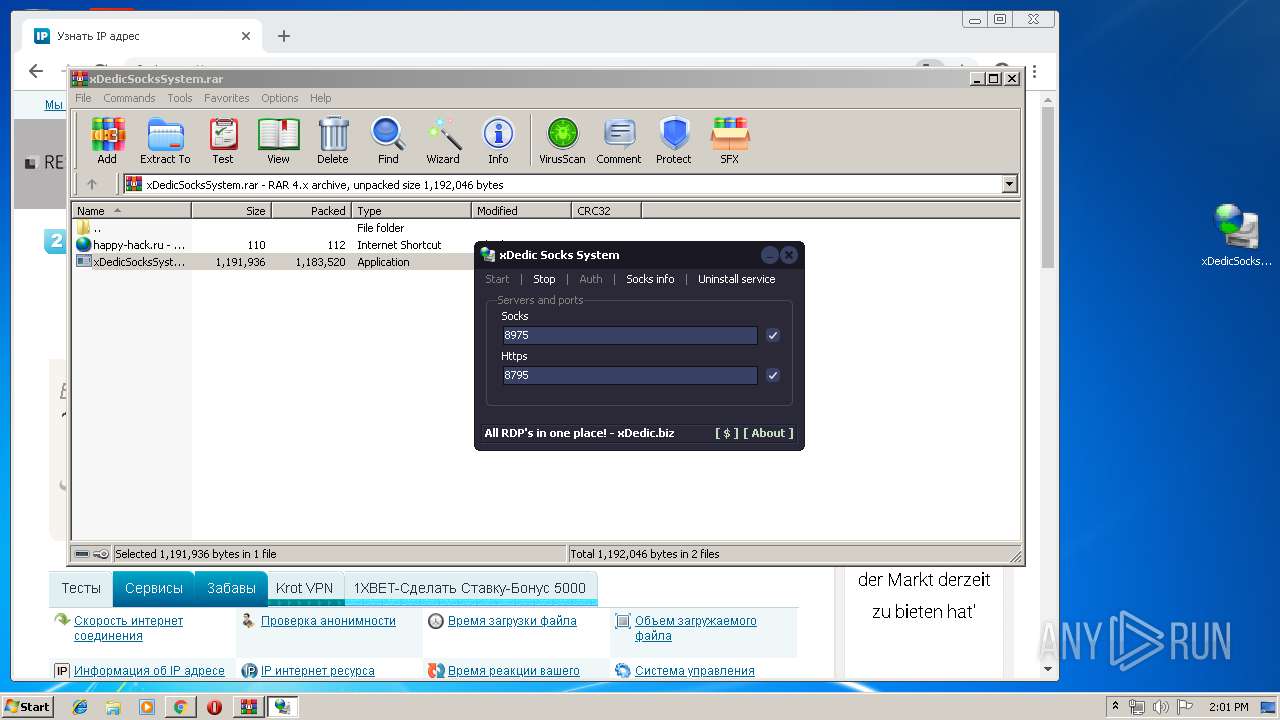Click Uninstall service
The height and width of the screenshot is (720, 1280).
click(737, 279)
